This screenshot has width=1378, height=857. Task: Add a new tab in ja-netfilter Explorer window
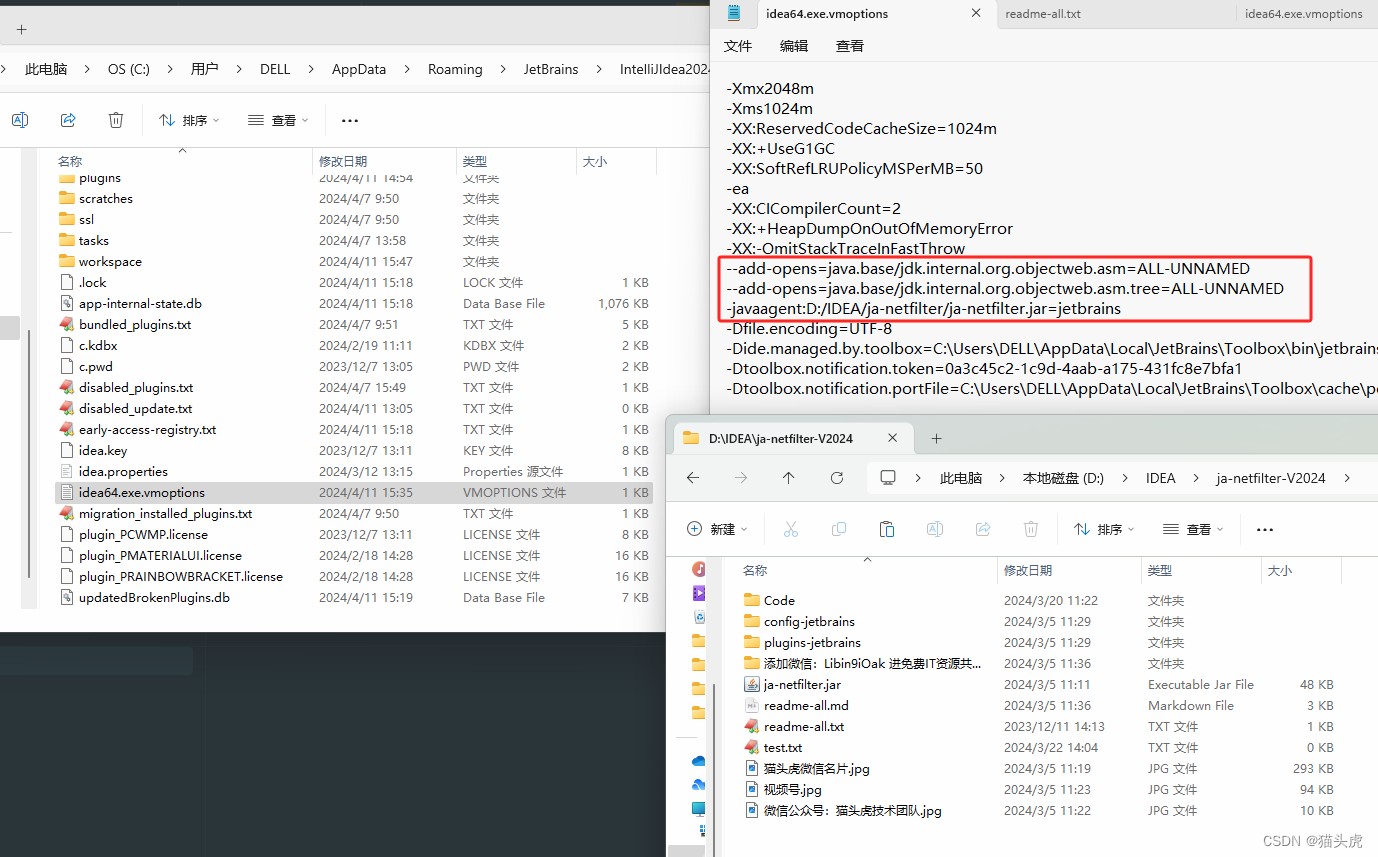click(937, 438)
